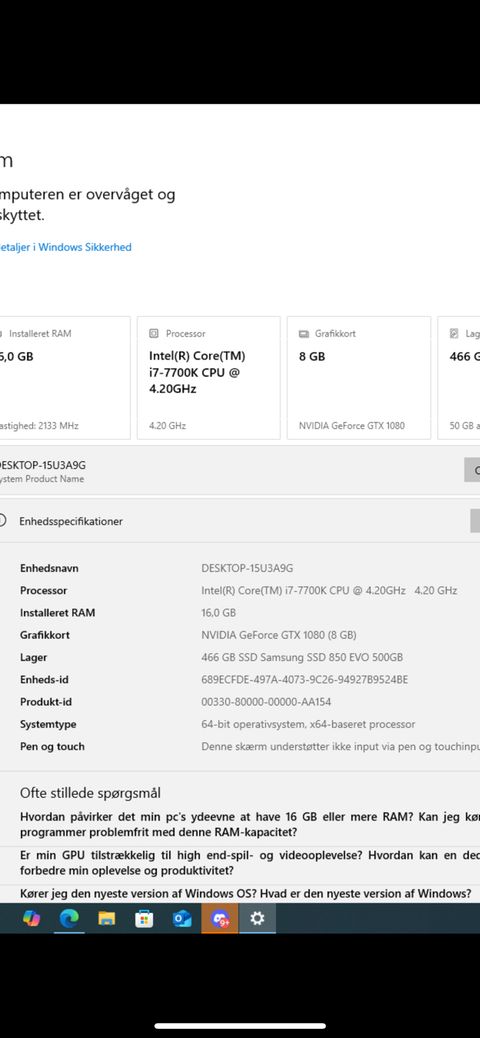480x1038 pixels.
Task: Open File Explorer in the taskbar
Action: pos(107,918)
